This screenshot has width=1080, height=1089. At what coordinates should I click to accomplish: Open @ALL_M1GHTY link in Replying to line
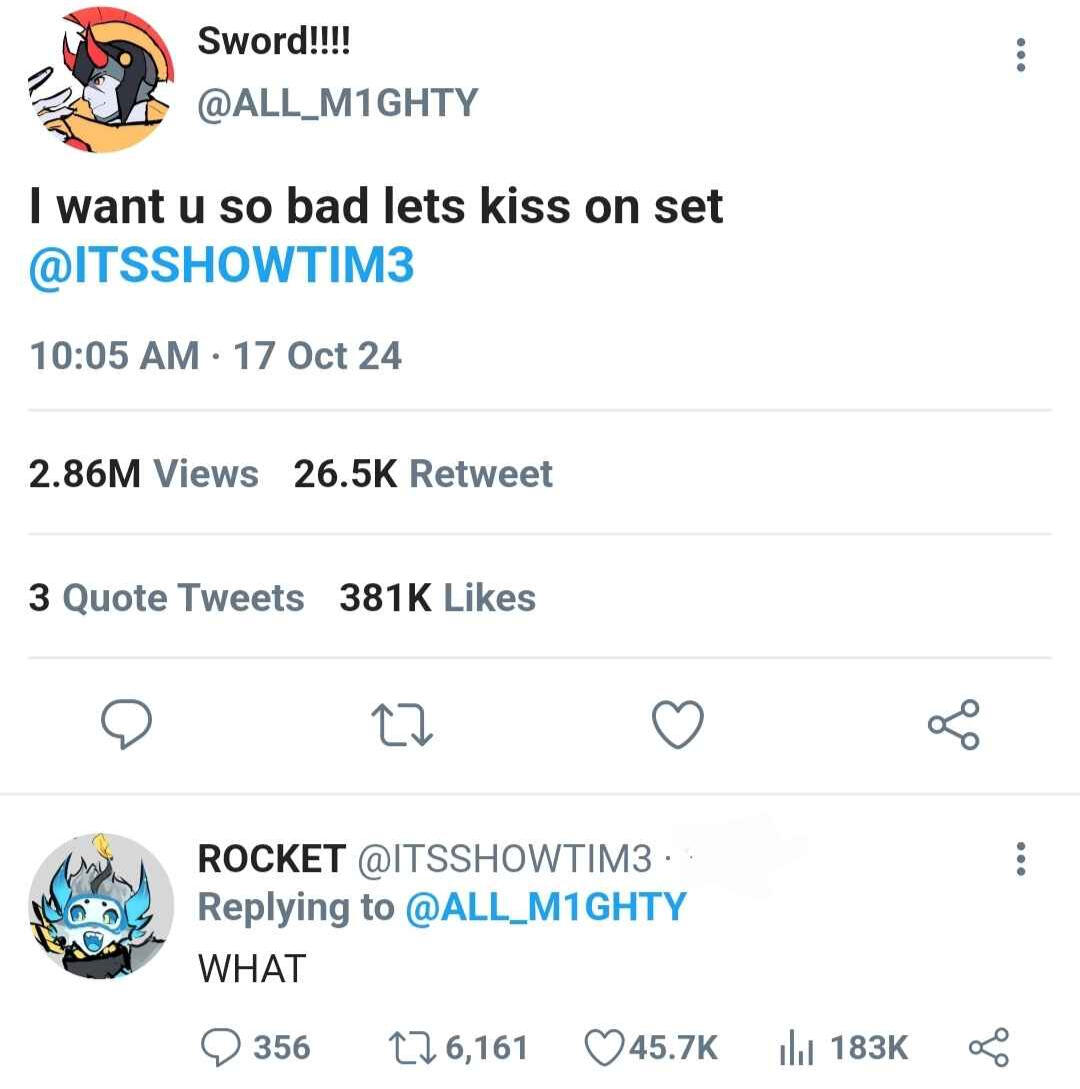[x=546, y=907]
